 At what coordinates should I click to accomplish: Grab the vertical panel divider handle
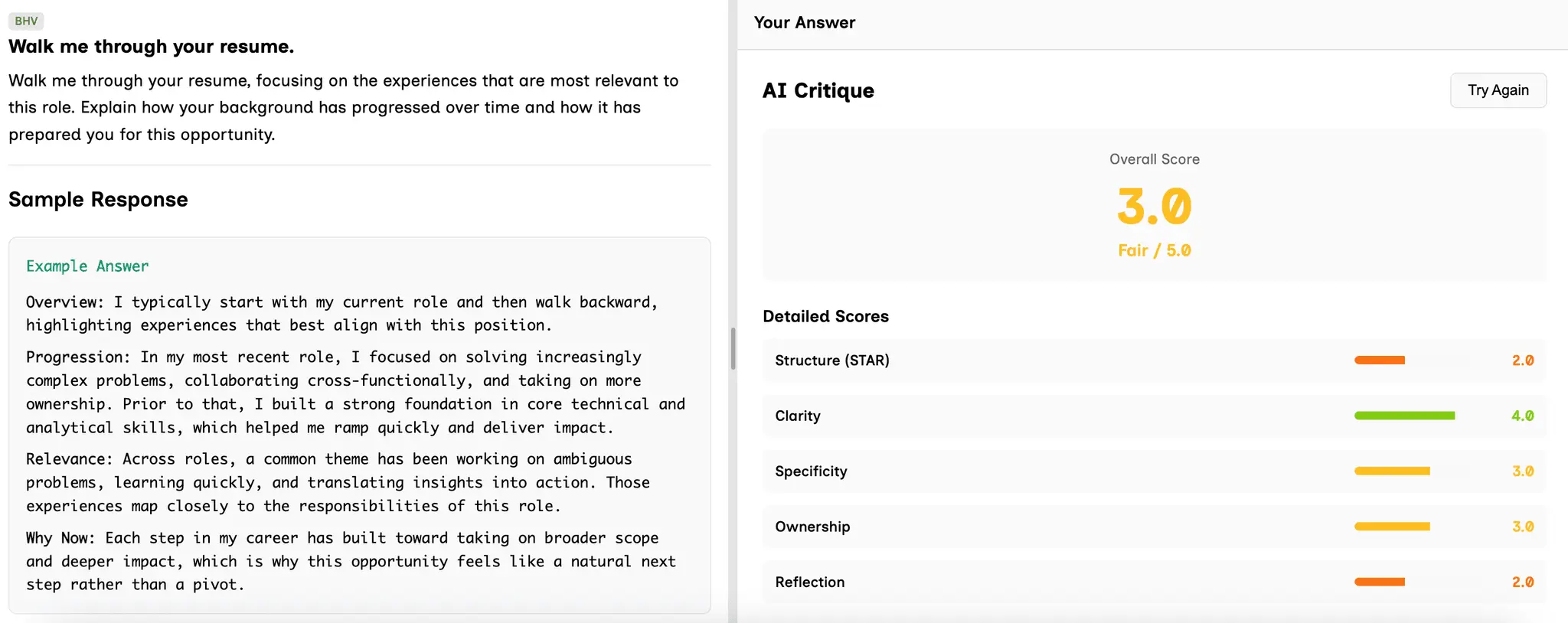point(733,349)
